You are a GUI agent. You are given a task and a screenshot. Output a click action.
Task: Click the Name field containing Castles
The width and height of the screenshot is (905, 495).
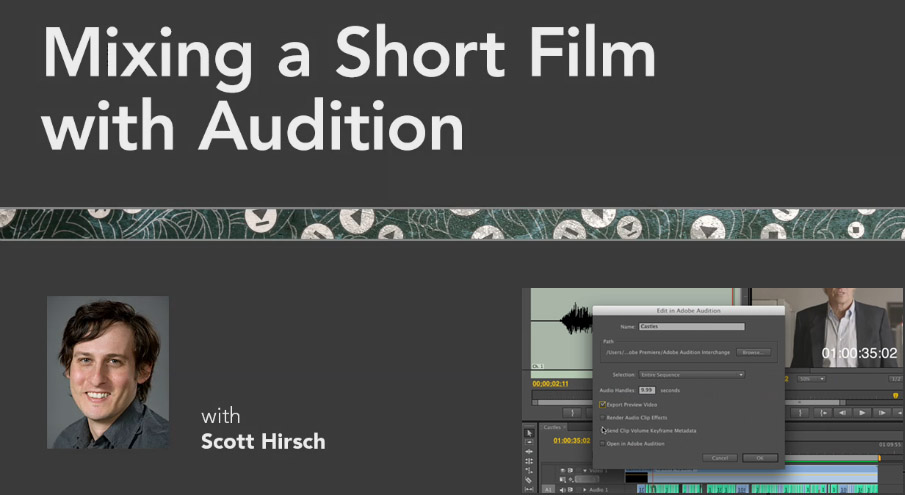tap(691, 327)
